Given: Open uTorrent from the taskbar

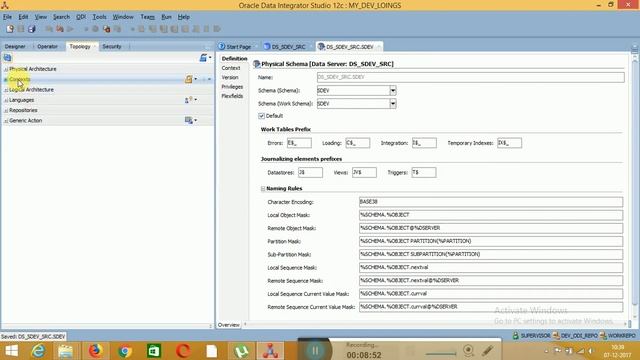Looking at the screenshot, I should 241,351.
